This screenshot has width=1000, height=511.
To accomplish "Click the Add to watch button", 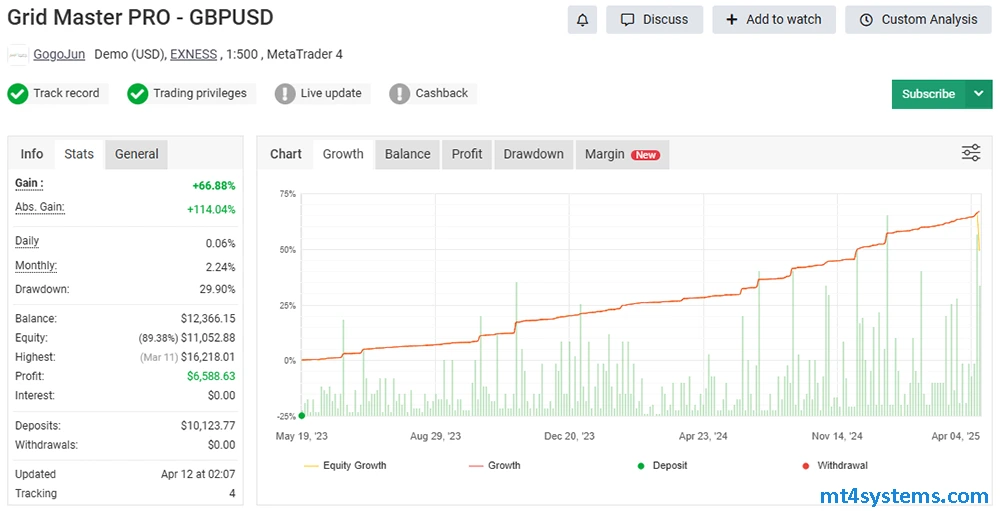I will coord(773,20).
